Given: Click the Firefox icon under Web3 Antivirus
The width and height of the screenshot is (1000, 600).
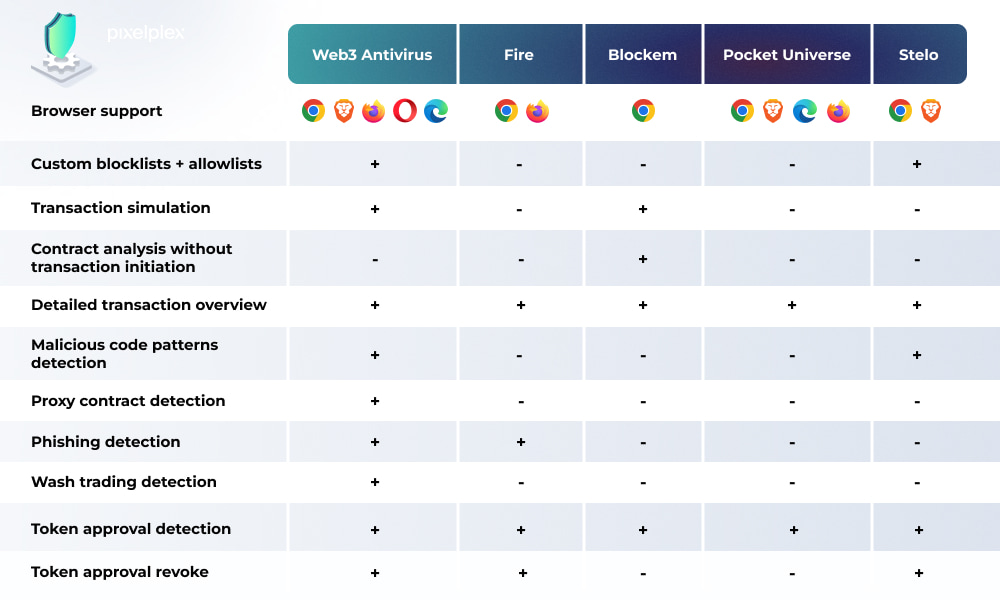Looking at the screenshot, I should pyautogui.click(x=374, y=111).
